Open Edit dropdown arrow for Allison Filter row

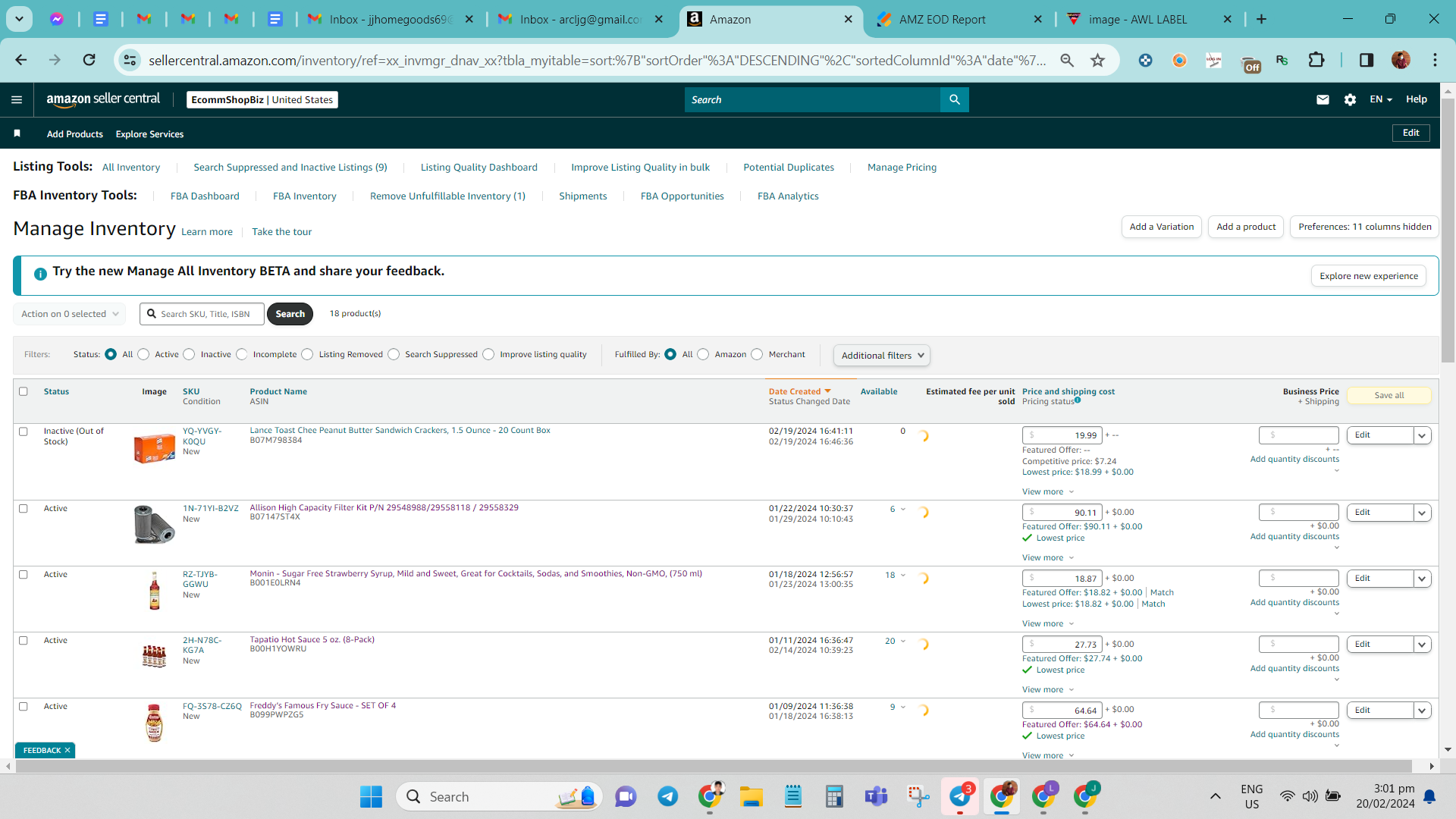pos(1423,513)
